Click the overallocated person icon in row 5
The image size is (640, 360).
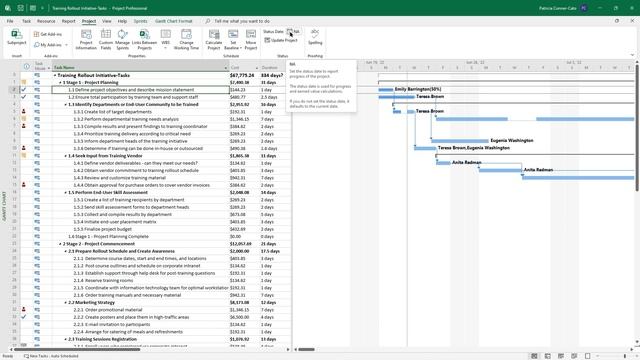click(x=24, y=111)
